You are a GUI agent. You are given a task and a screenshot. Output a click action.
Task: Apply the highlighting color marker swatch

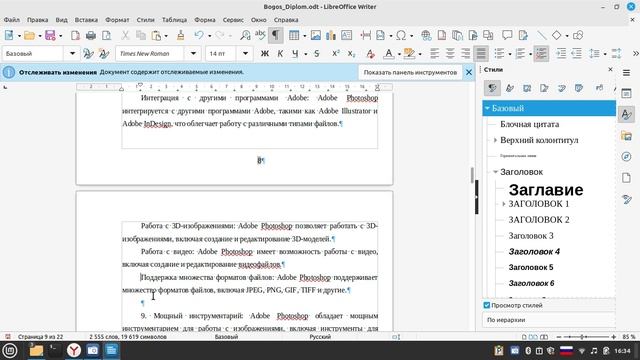pos(409,53)
